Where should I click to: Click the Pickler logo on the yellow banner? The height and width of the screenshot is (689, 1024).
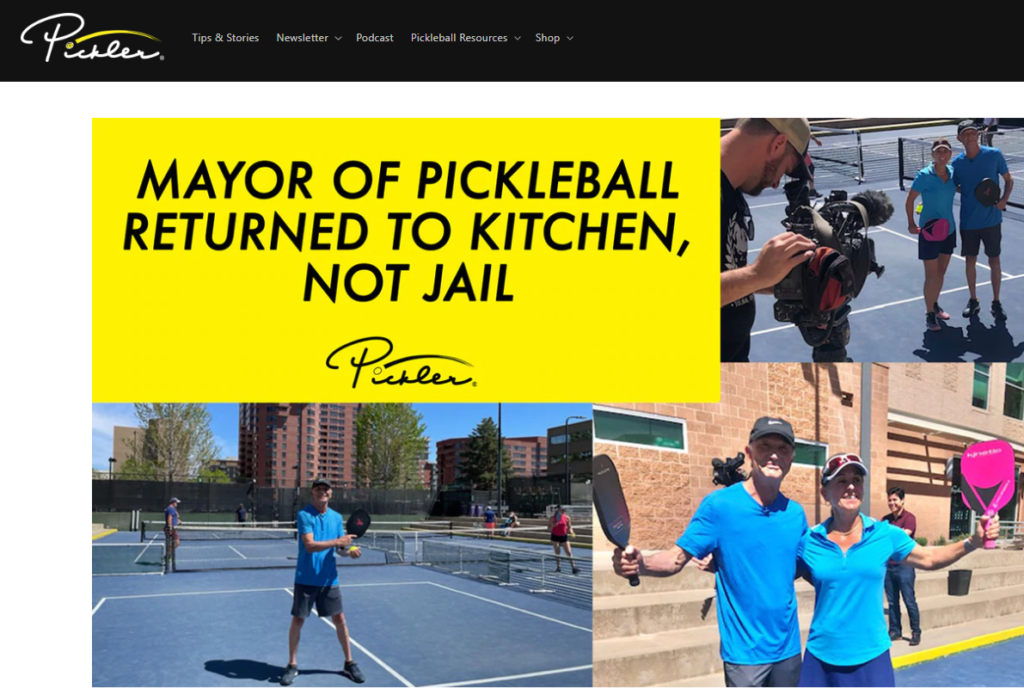tap(400, 362)
